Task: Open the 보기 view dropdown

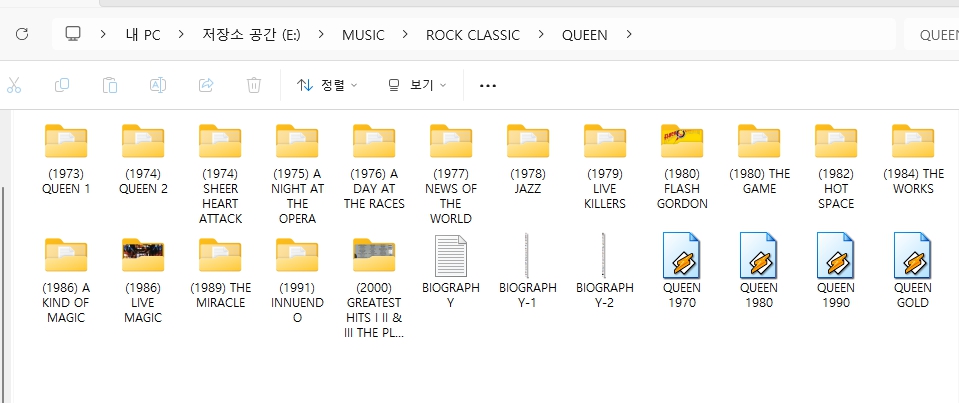Action: [418, 85]
